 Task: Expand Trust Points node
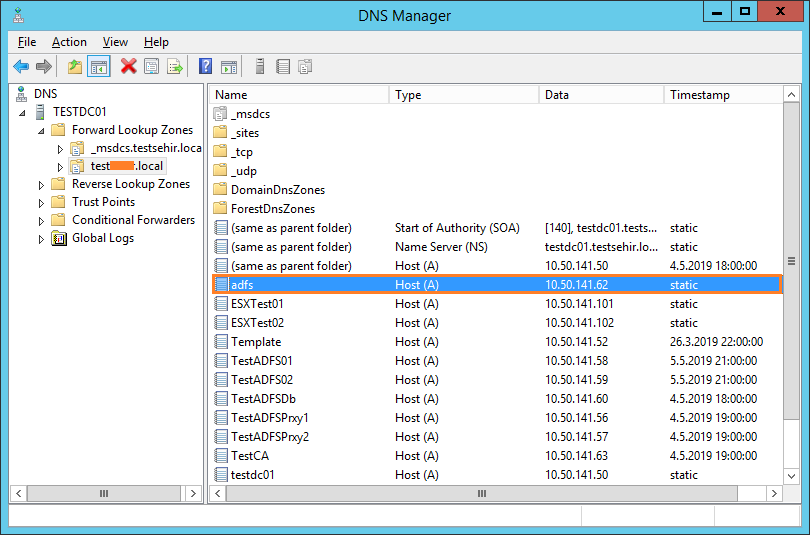(x=41, y=203)
